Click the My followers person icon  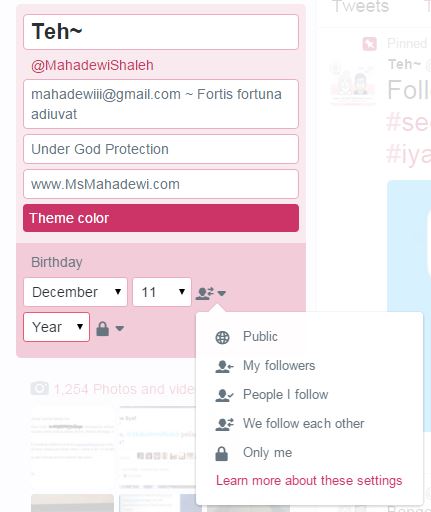(x=224, y=366)
